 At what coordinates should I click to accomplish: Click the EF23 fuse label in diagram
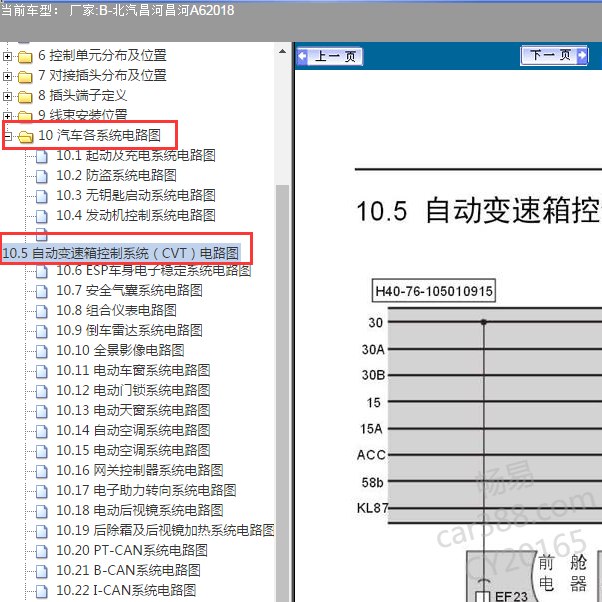tap(511, 596)
